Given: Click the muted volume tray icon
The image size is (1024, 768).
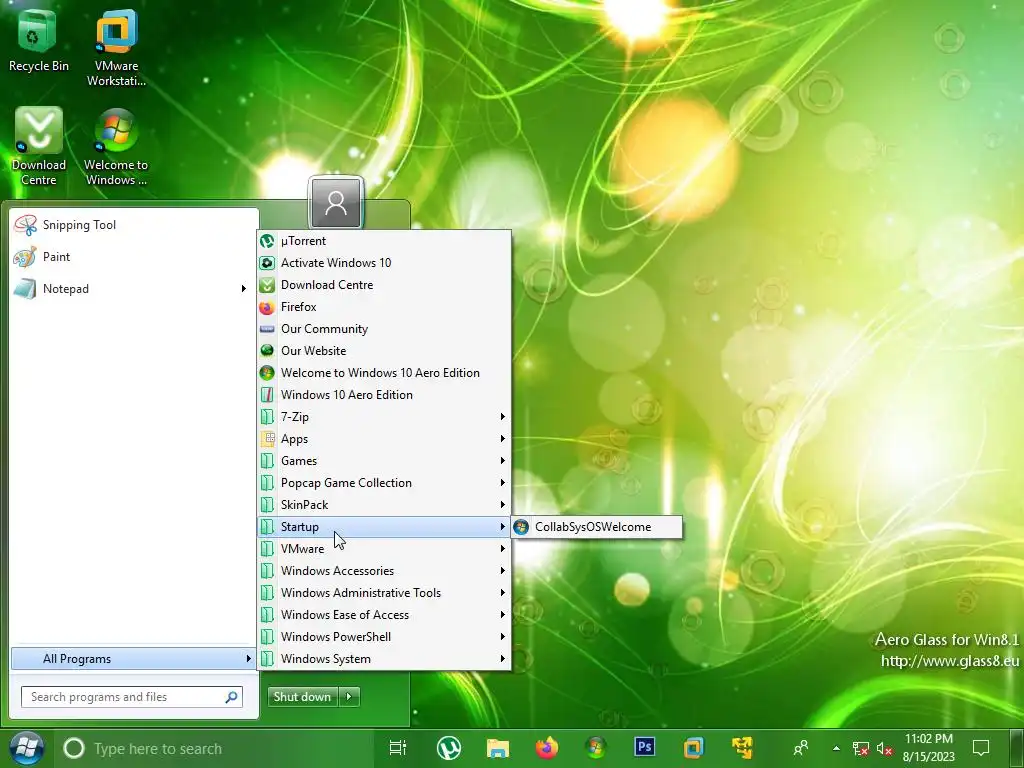Looking at the screenshot, I should (x=885, y=748).
